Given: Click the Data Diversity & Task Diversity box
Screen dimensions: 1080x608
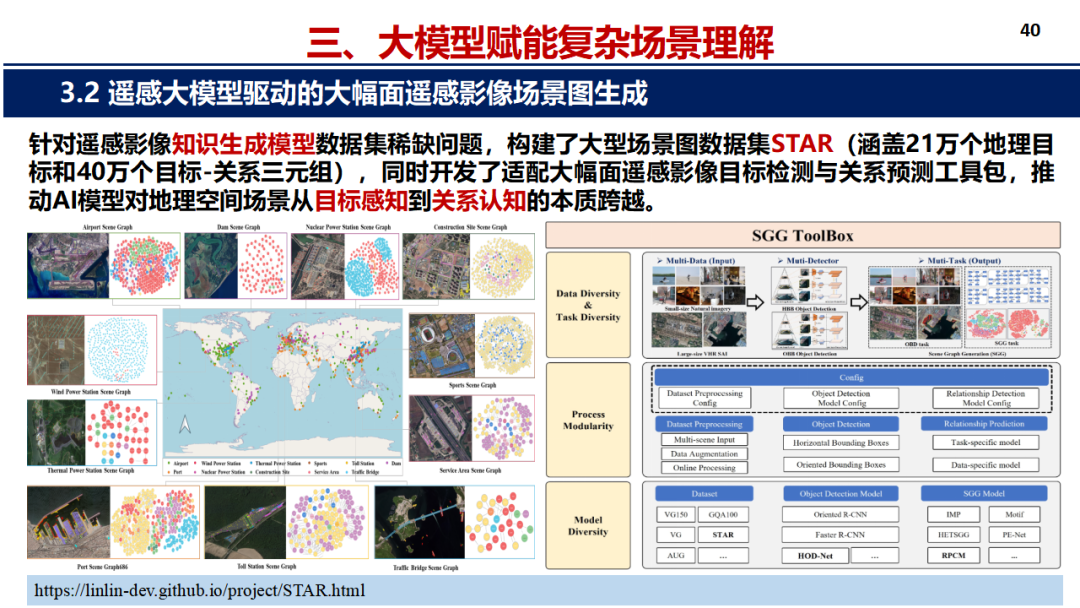Looking at the screenshot, I should pos(588,305).
